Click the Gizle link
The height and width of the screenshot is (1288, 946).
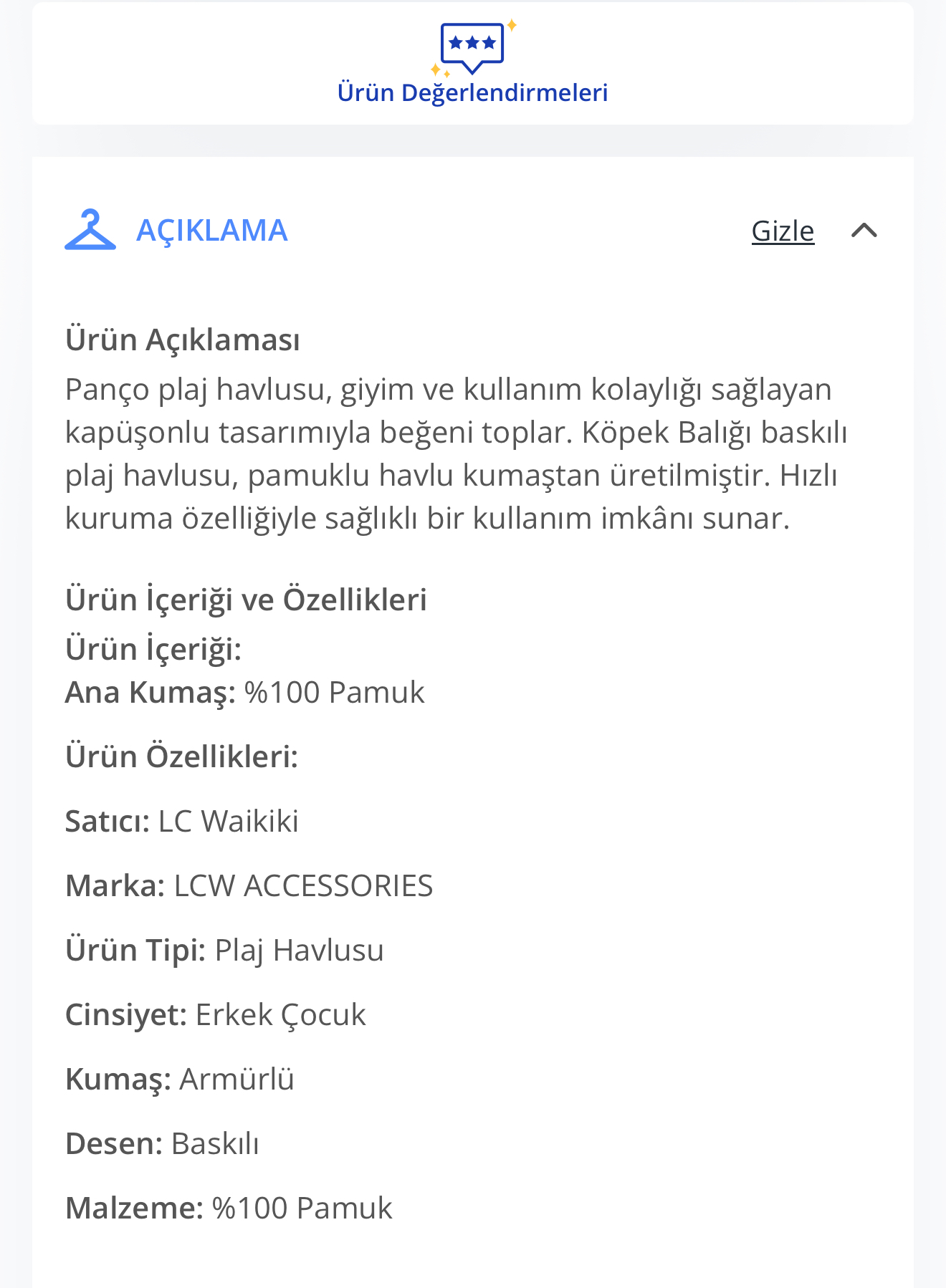point(783,231)
